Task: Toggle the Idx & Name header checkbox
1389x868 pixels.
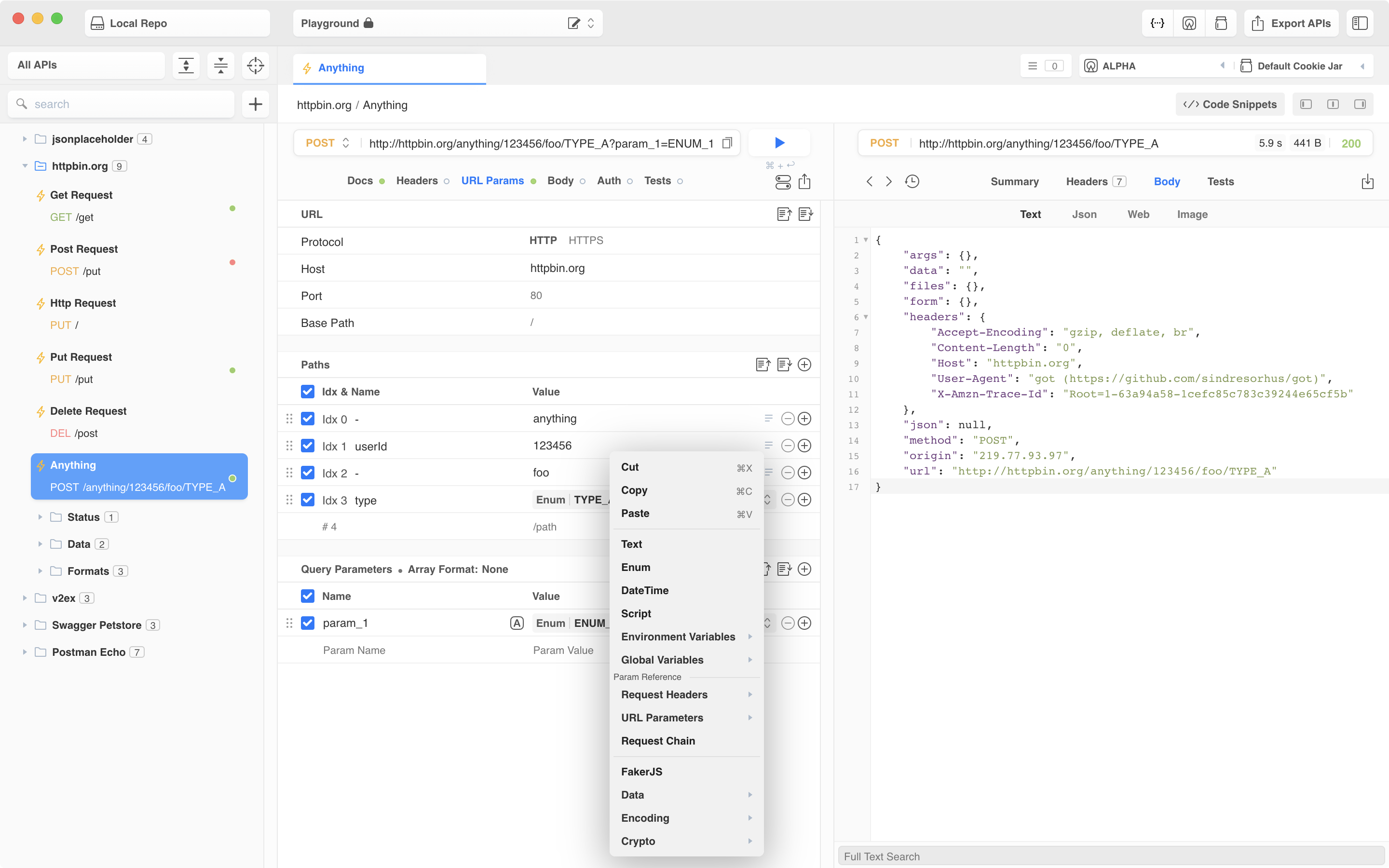Action: (x=308, y=392)
